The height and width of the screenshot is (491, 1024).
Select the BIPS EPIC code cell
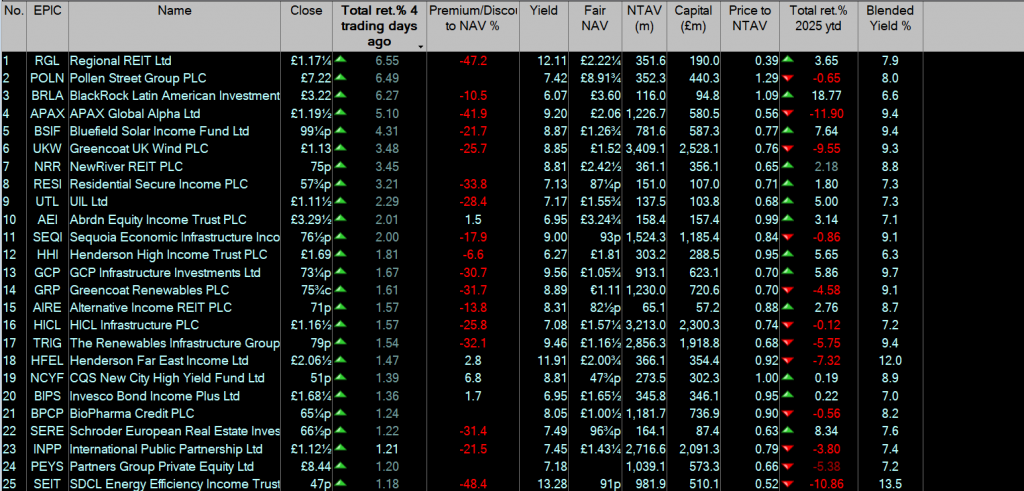(47, 396)
